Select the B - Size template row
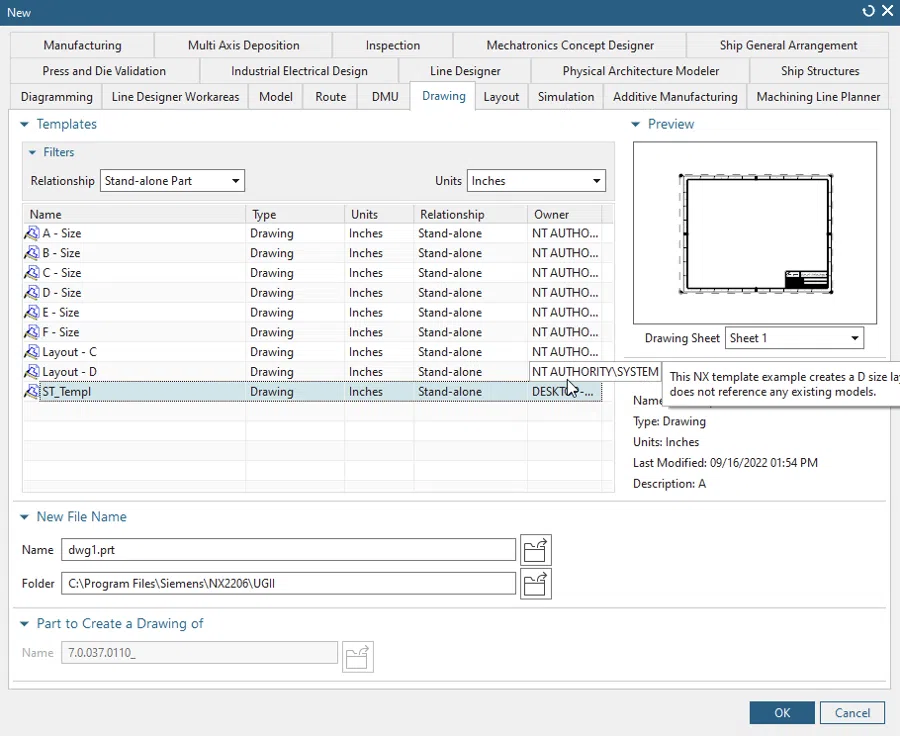The image size is (900, 736). point(312,253)
